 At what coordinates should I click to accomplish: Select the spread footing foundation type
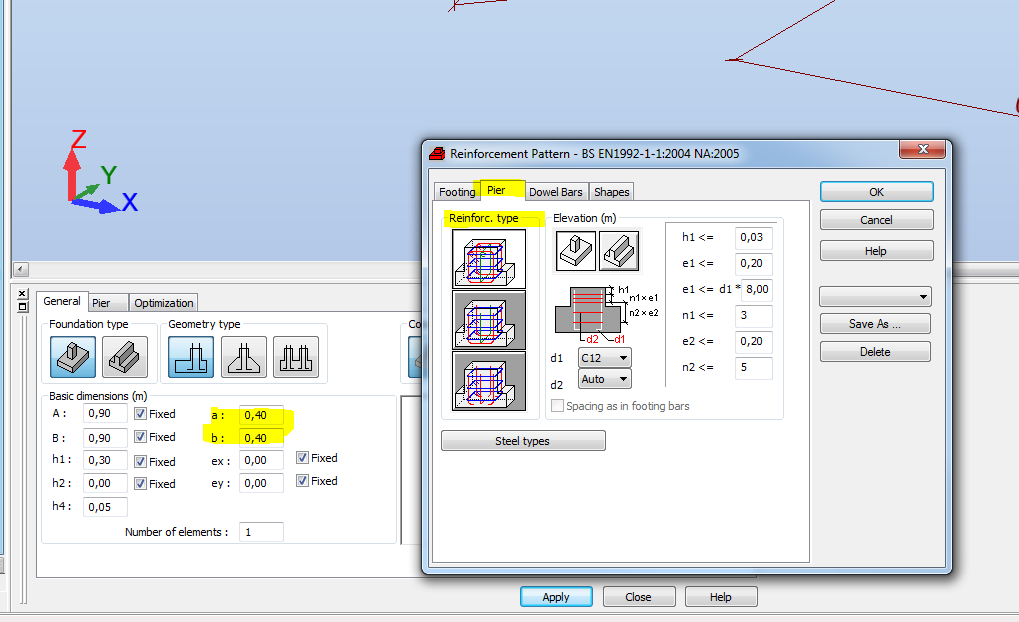[71, 357]
